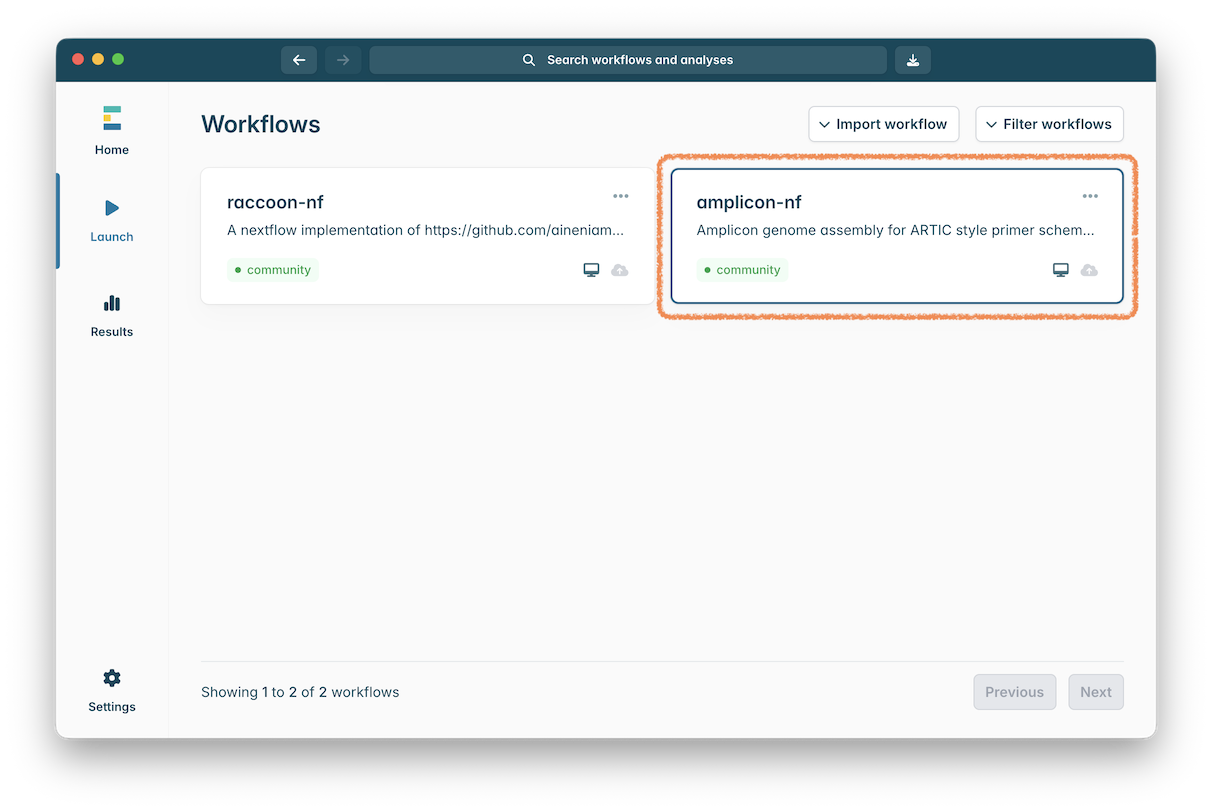
Task: Click the Home logo icon in sidebar
Action: point(111,118)
